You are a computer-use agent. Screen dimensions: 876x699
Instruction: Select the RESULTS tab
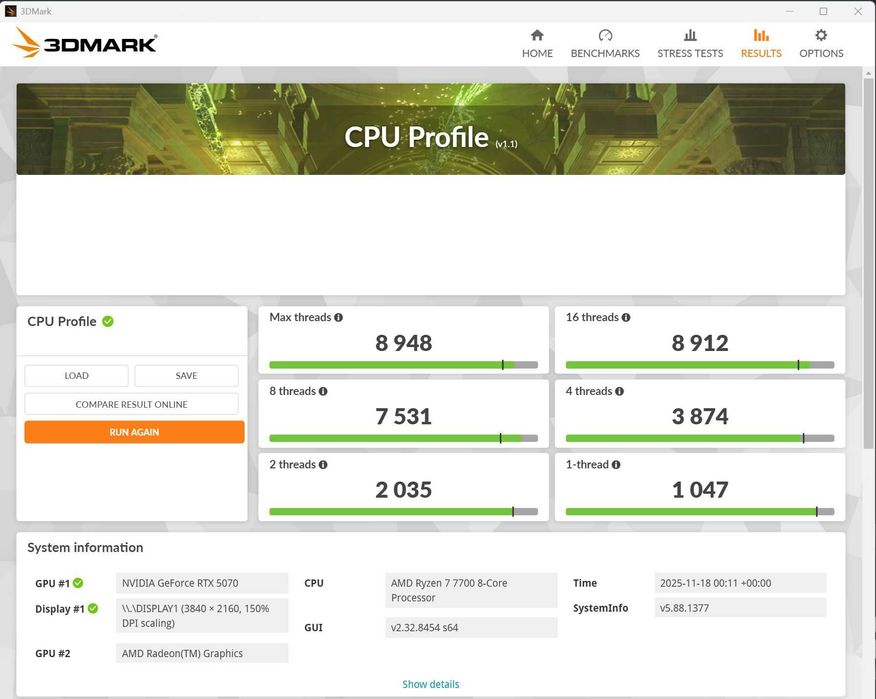coord(761,44)
